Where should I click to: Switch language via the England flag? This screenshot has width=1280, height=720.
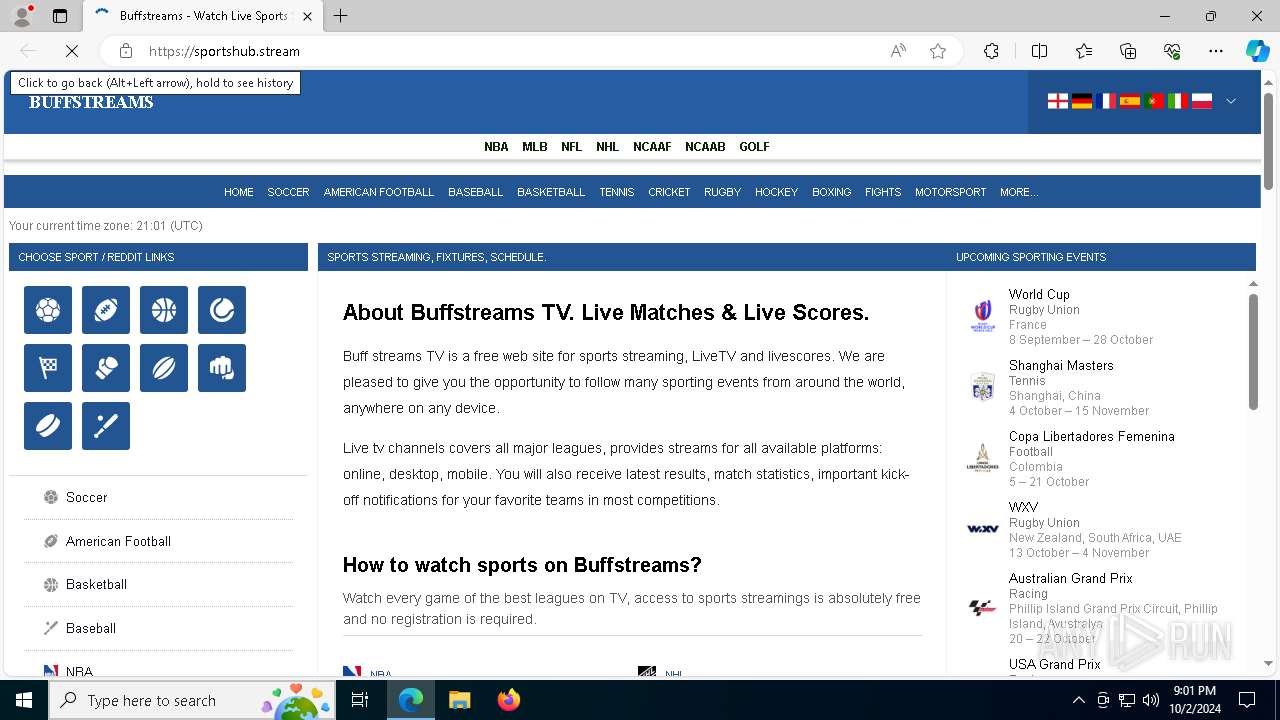tap(1058, 101)
